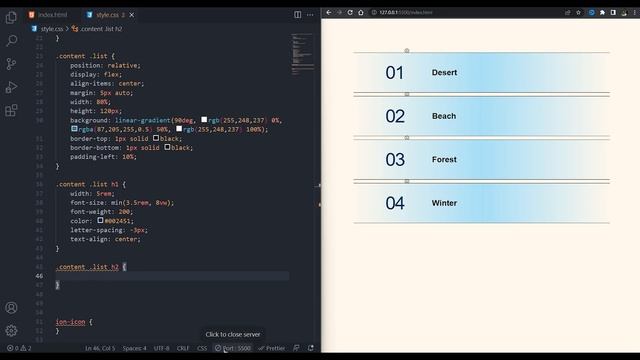This screenshot has height=360, width=640.
Task: Click errors and warnings status indicator
Action: coord(19,348)
